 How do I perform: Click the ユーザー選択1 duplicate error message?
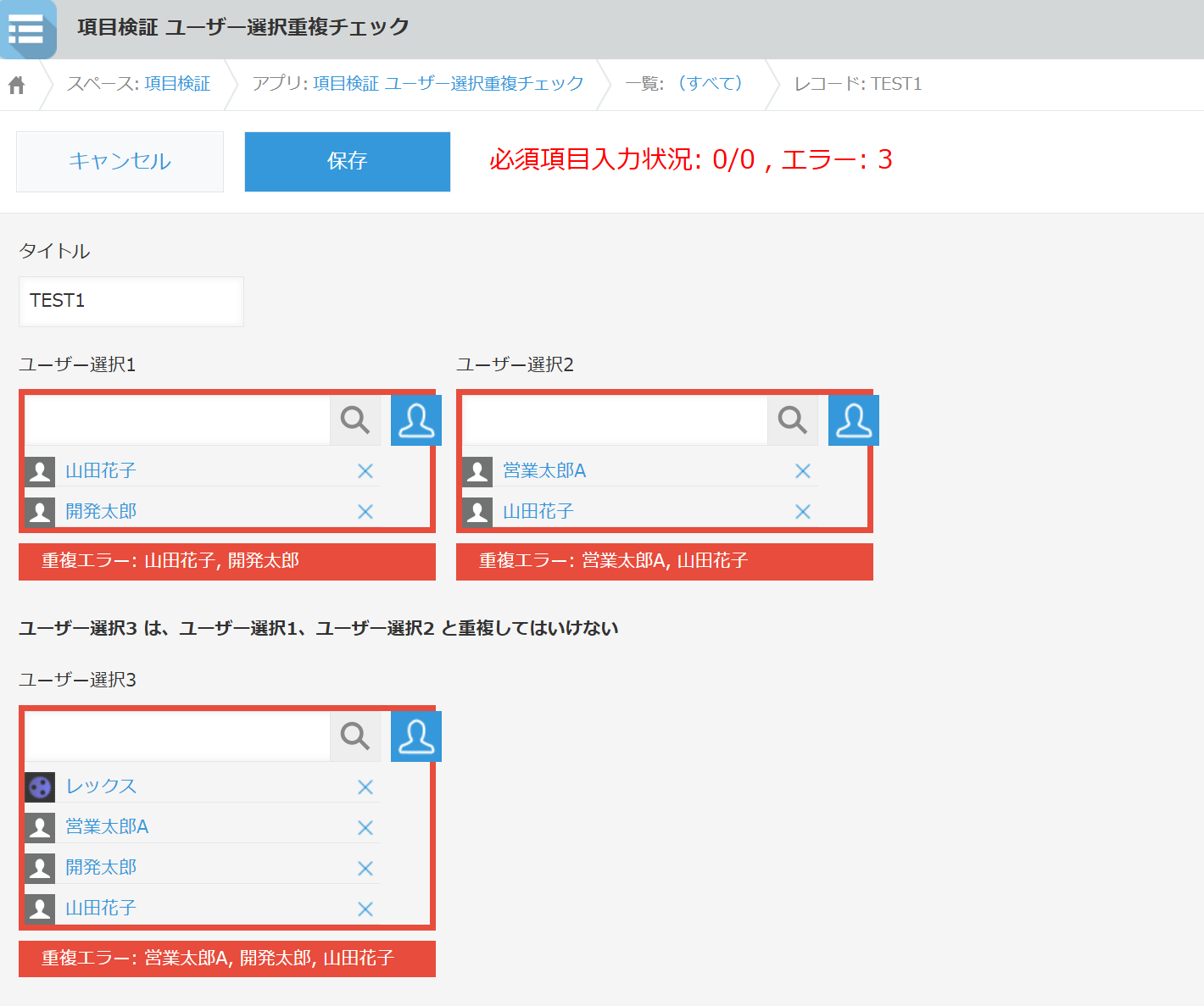coord(227,561)
